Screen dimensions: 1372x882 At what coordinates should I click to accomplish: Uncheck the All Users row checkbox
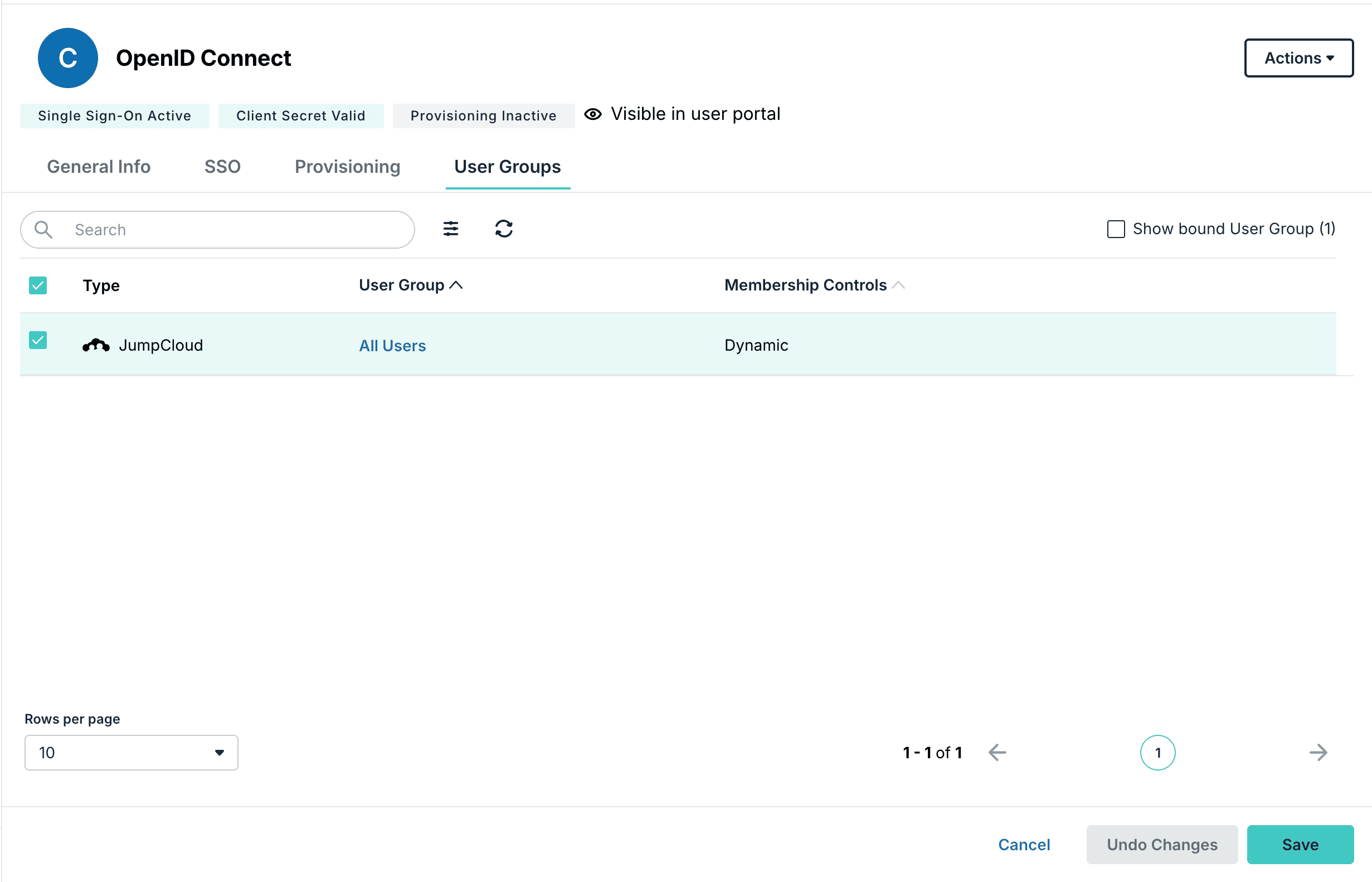click(x=38, y=340)
